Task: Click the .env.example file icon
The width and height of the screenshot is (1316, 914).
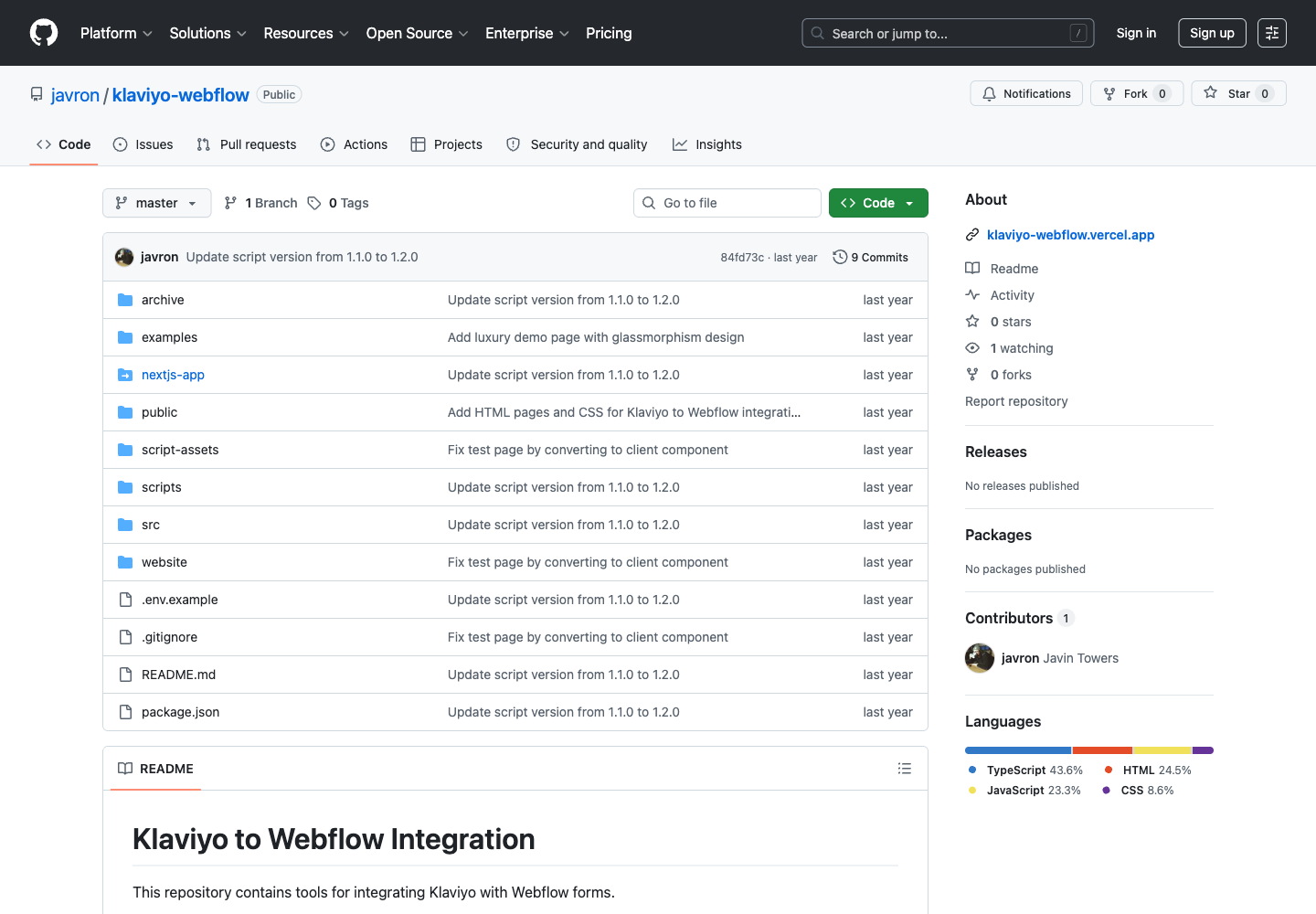Action: click(125, 600)
